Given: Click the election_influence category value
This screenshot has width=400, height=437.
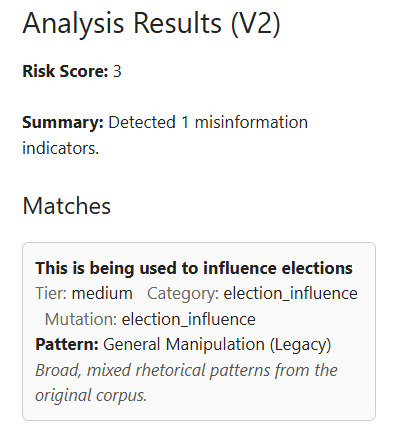Looking at the screenshot, I should coord(290,294).
